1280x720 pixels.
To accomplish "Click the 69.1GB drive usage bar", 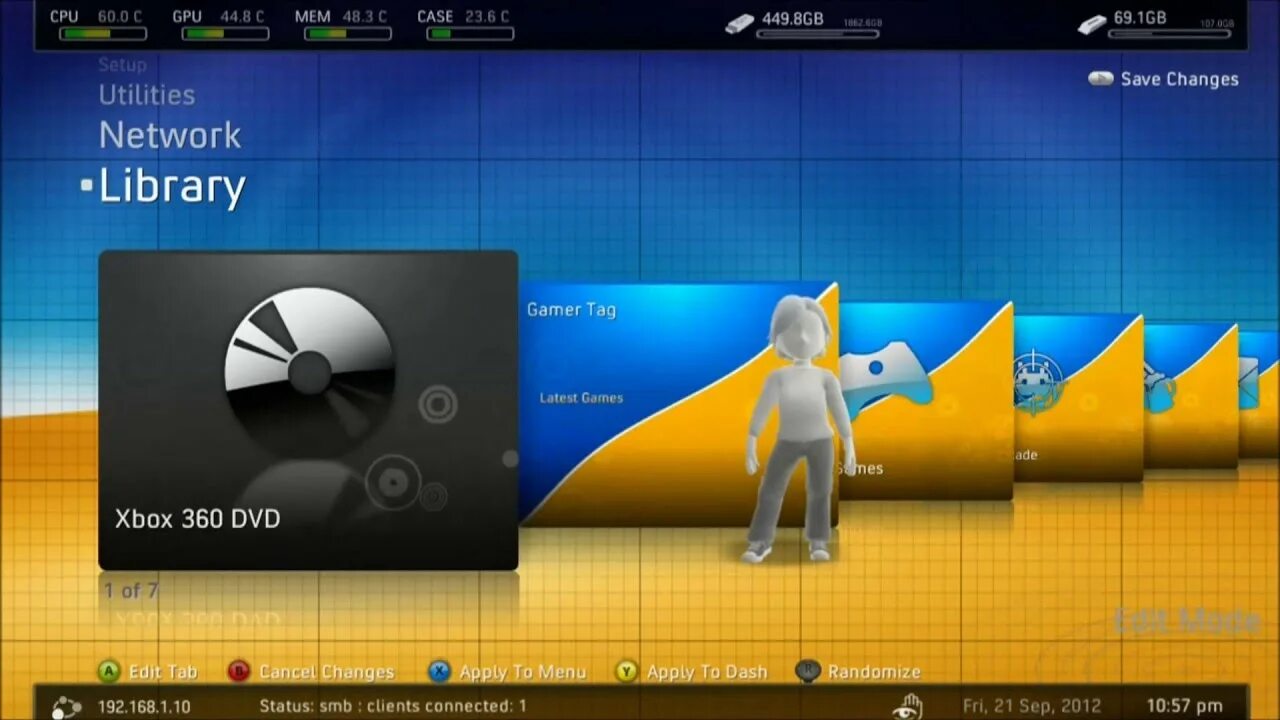I will [1171, 34].
